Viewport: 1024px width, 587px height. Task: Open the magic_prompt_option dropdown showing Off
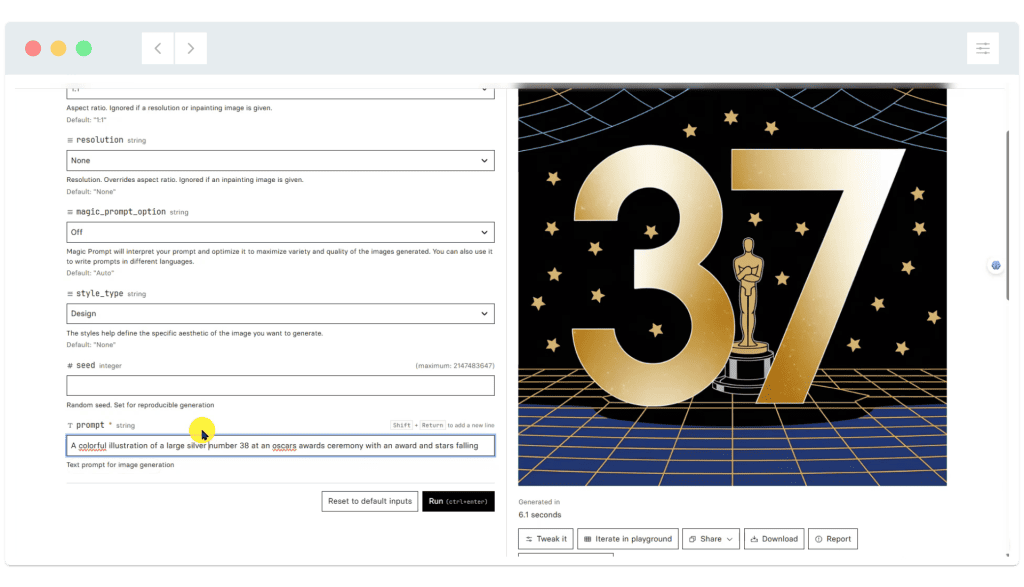click(280, 232)
